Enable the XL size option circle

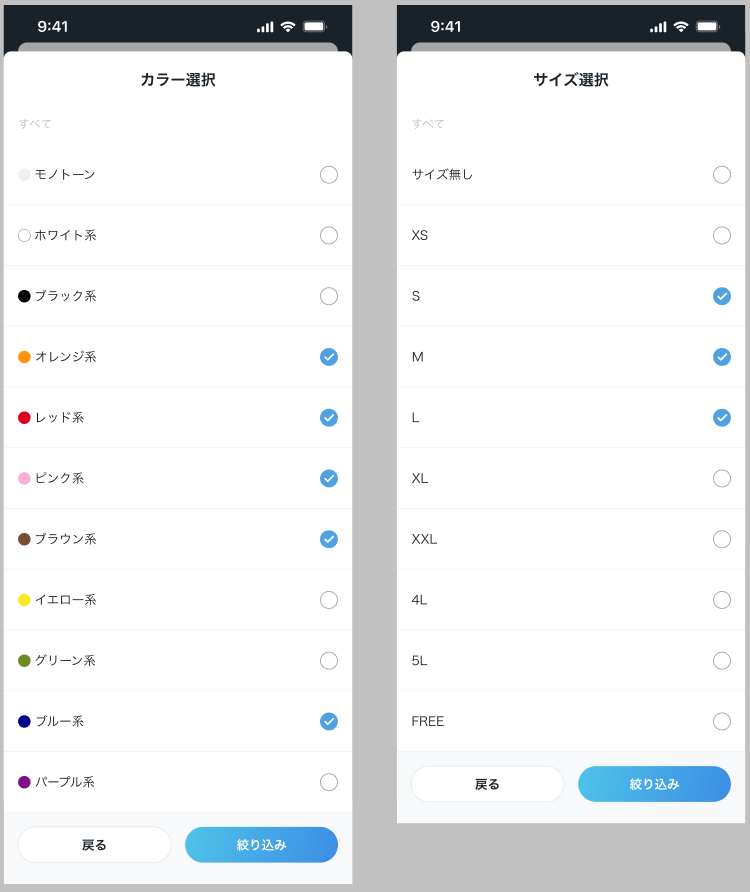click(722, 478)
